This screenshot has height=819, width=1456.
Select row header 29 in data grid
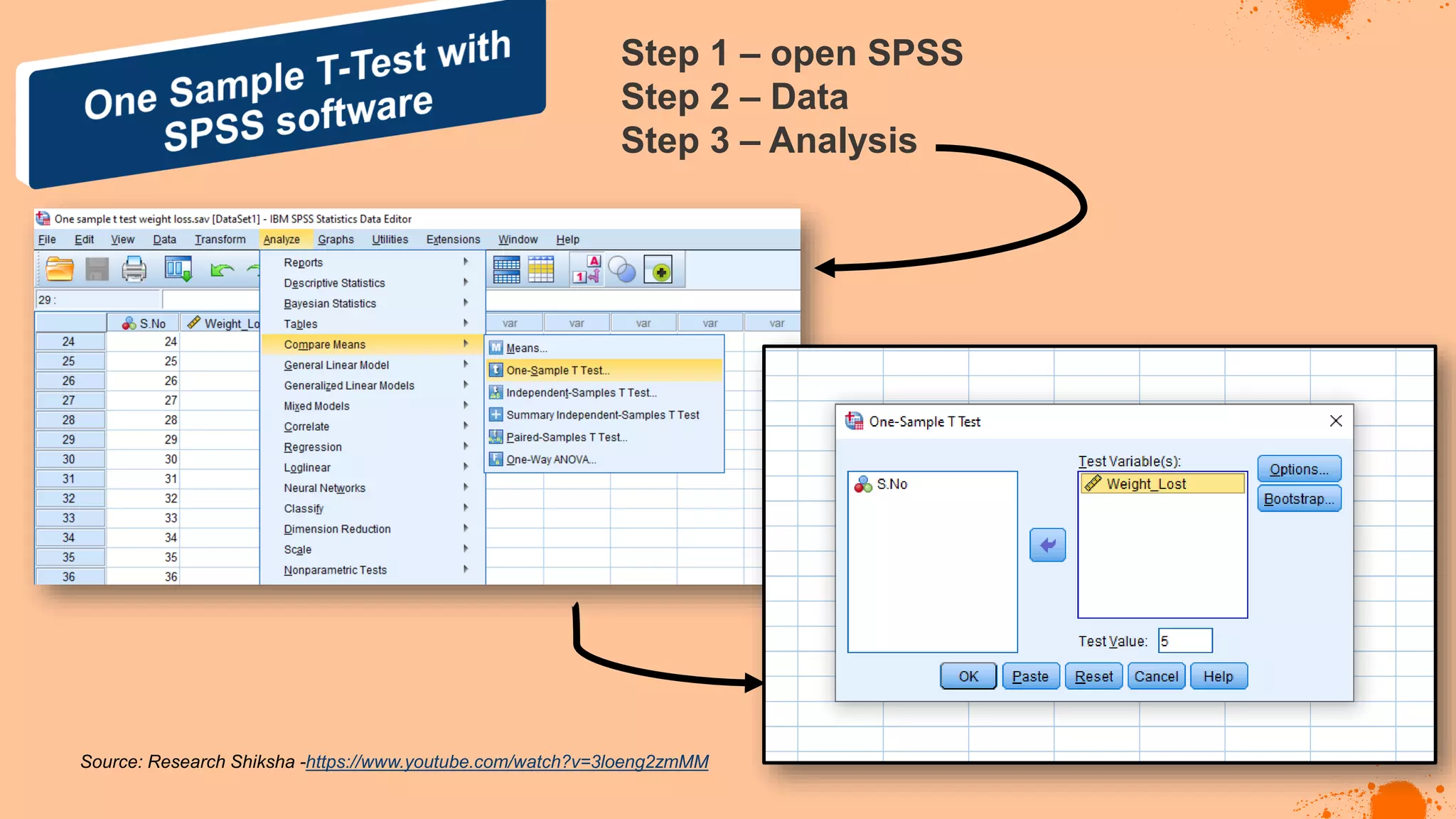pos(69,439)
